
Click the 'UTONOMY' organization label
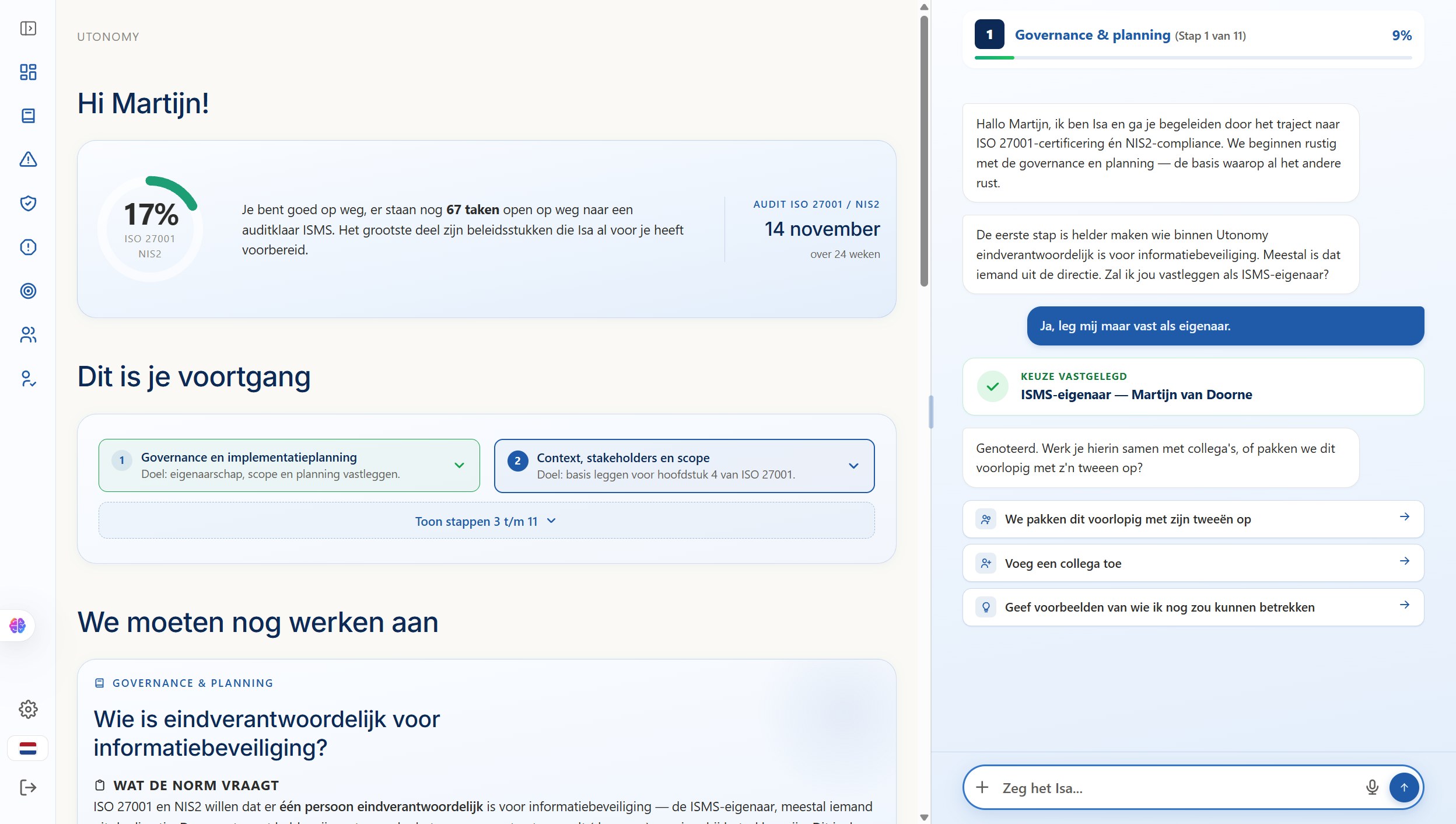108,37
